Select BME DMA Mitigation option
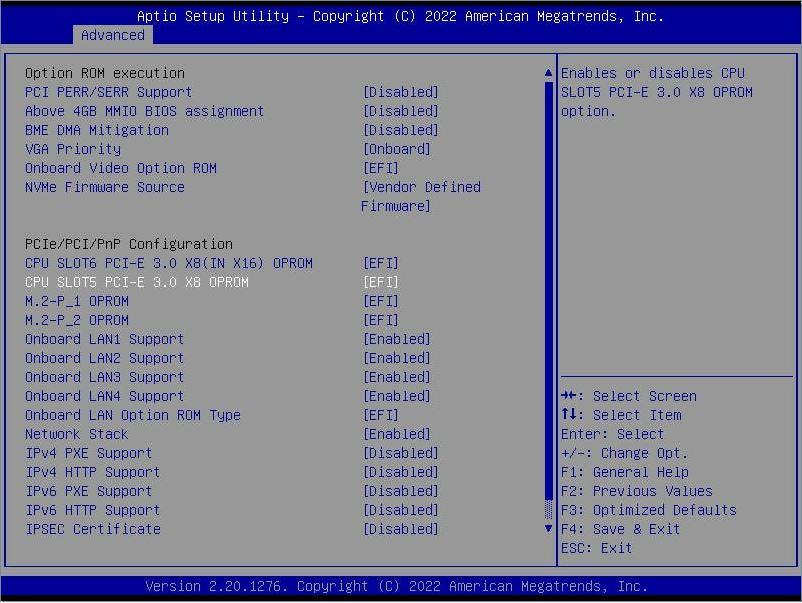The width and height of the screenshot is (802, 603). click(97, 130)
